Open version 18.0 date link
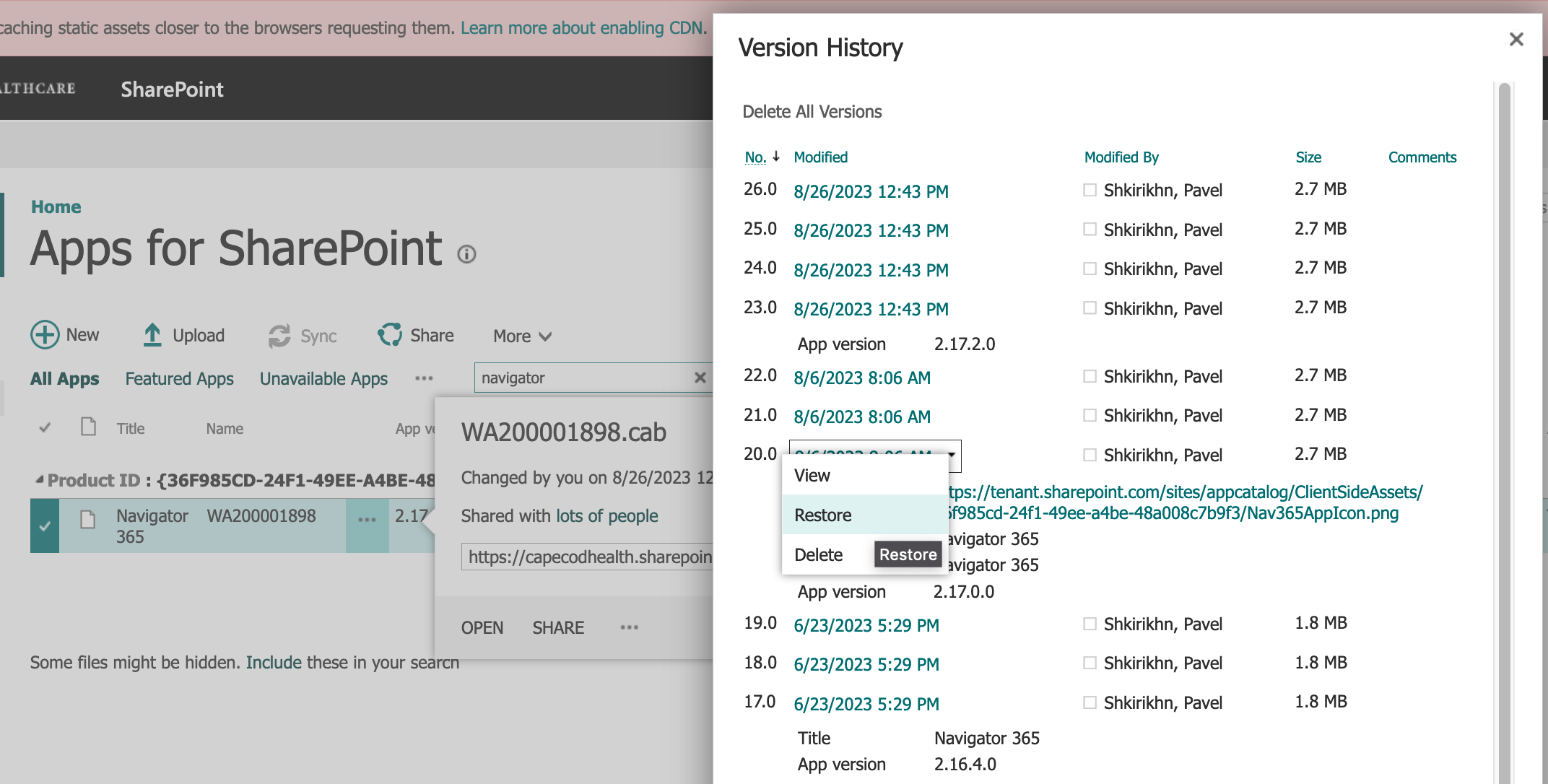 pos(866,664)
